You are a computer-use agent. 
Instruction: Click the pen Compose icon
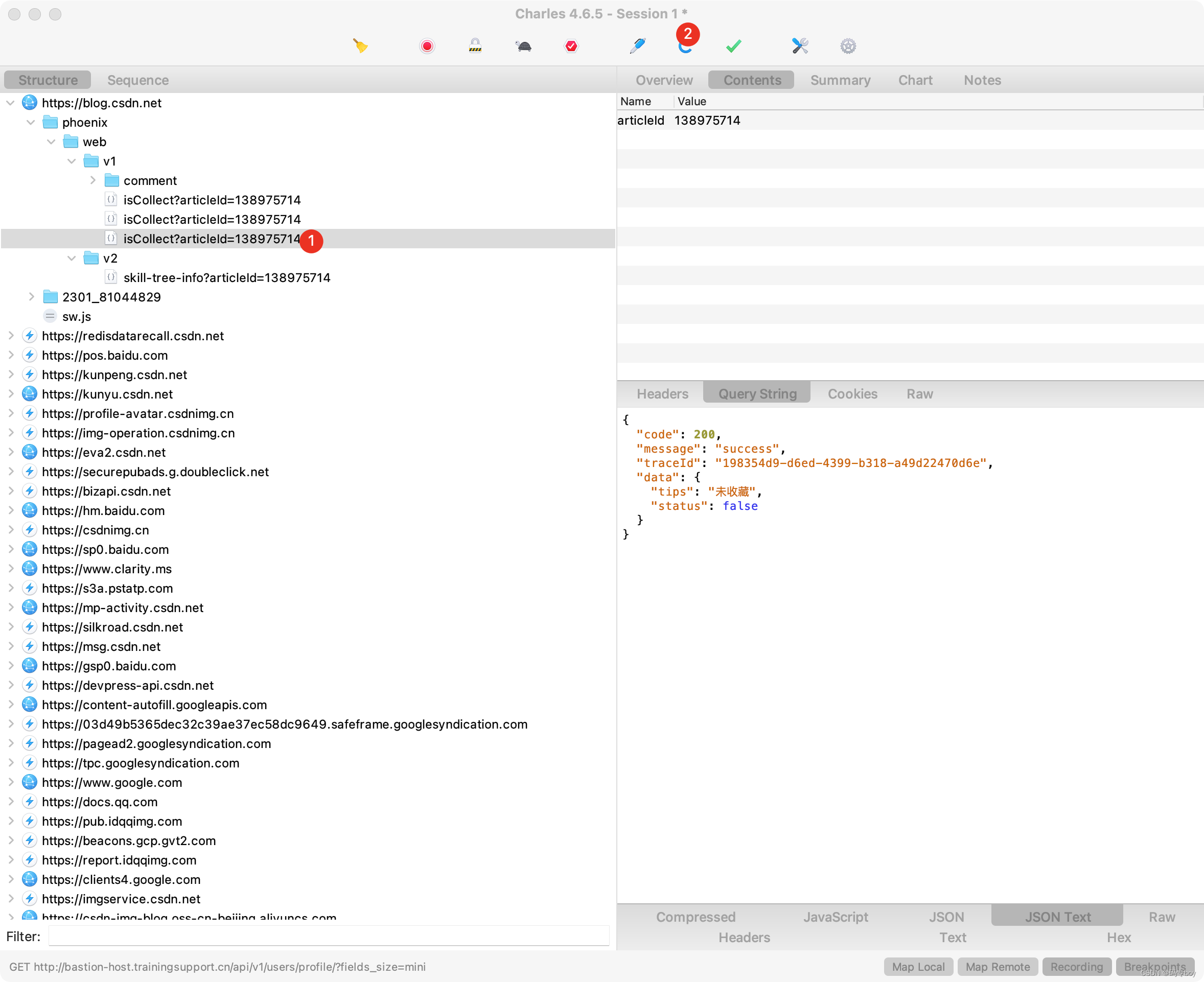point(638,46)
